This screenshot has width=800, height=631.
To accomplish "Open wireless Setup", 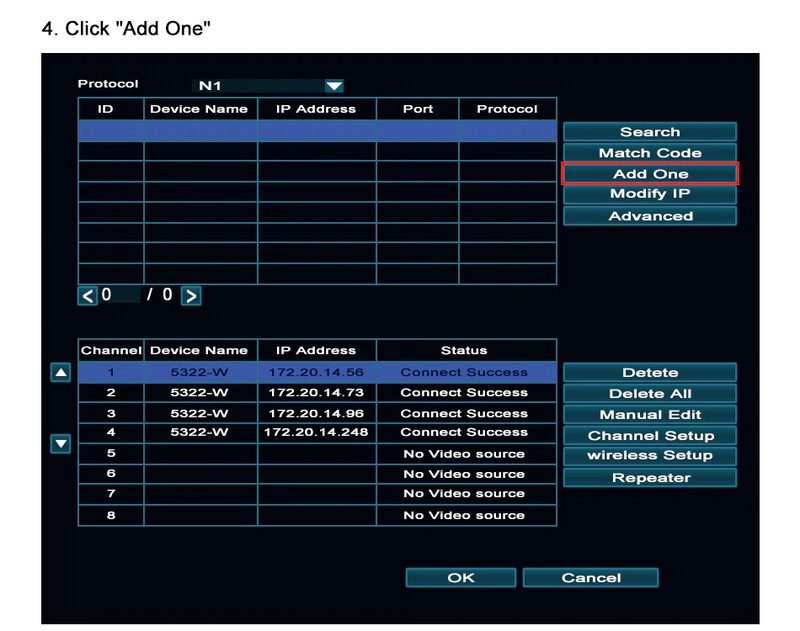I will pyautogui.click(x=649, y=456).
